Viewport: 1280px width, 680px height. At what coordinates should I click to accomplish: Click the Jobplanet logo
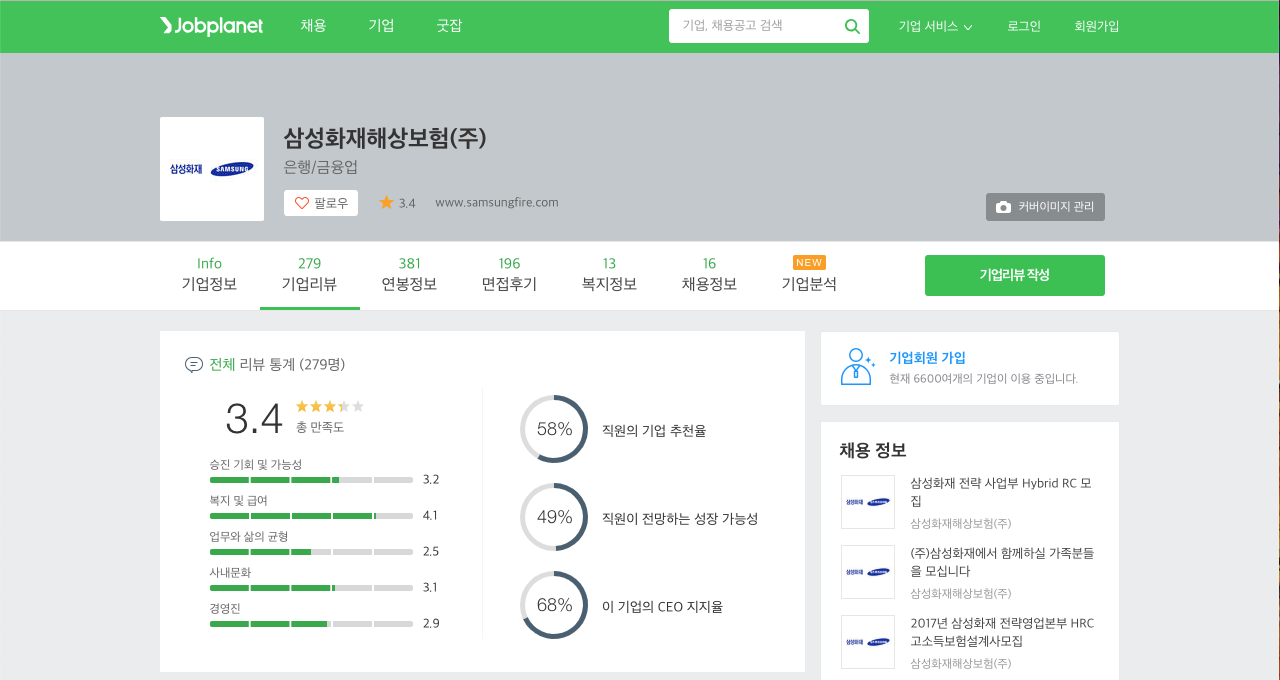click(211, 26)
